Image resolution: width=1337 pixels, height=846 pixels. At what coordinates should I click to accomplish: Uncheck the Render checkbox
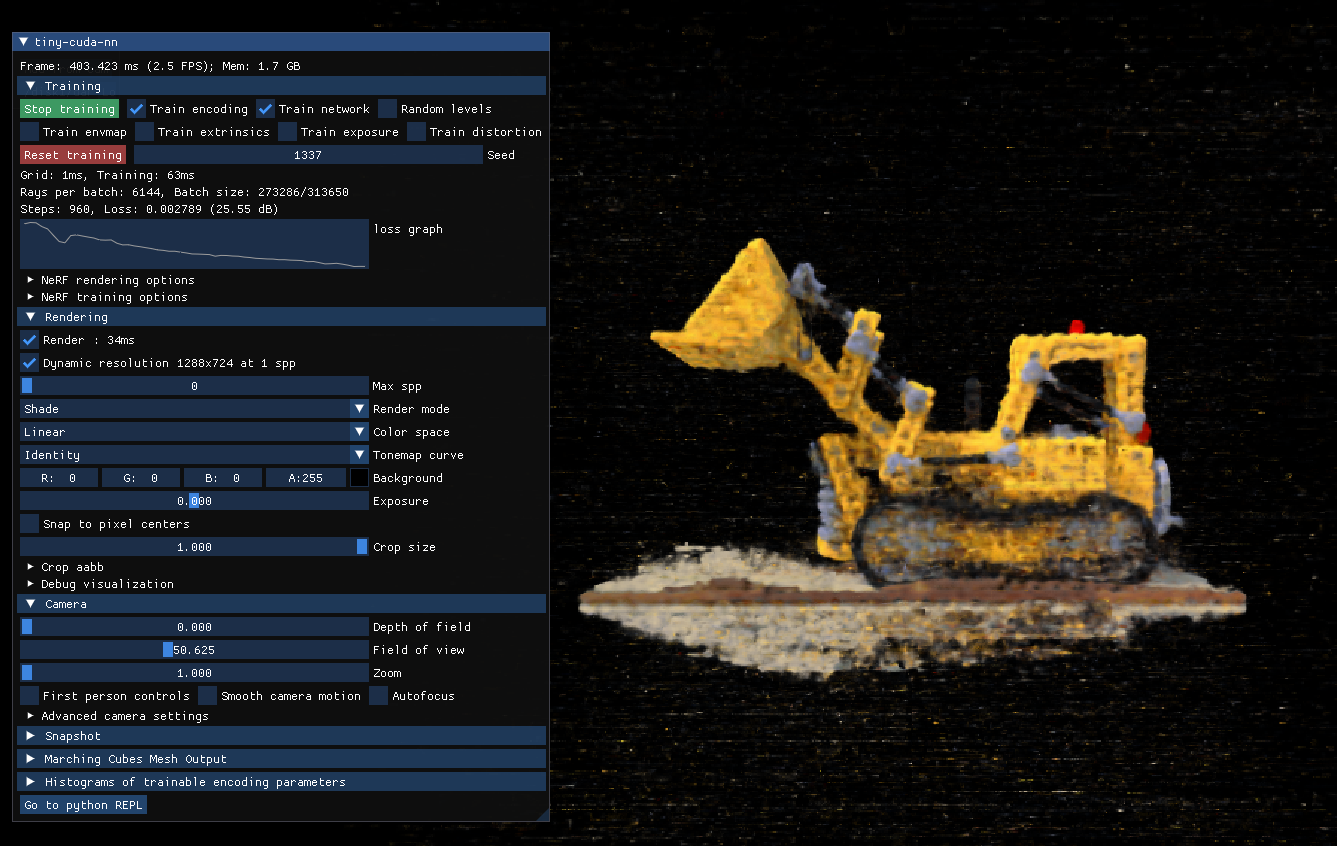[29, 340]
